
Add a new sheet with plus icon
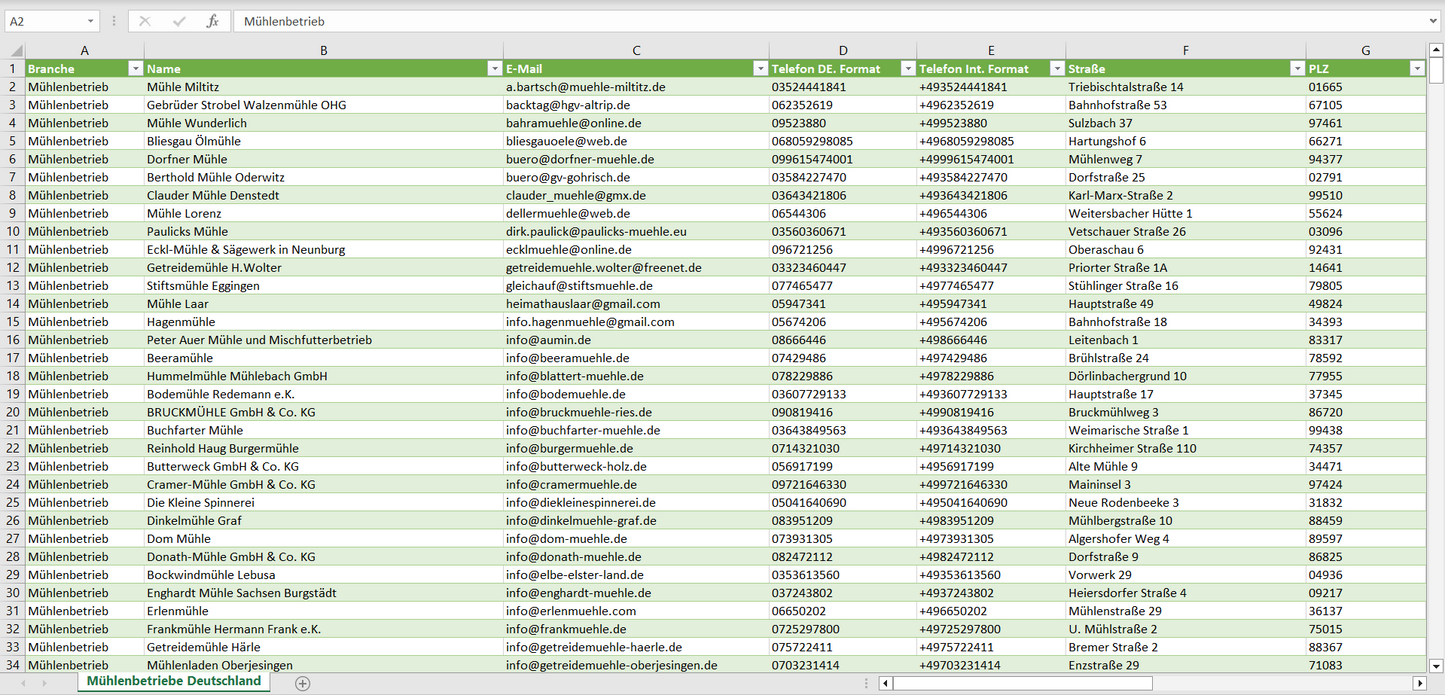[x=303, y=683]
